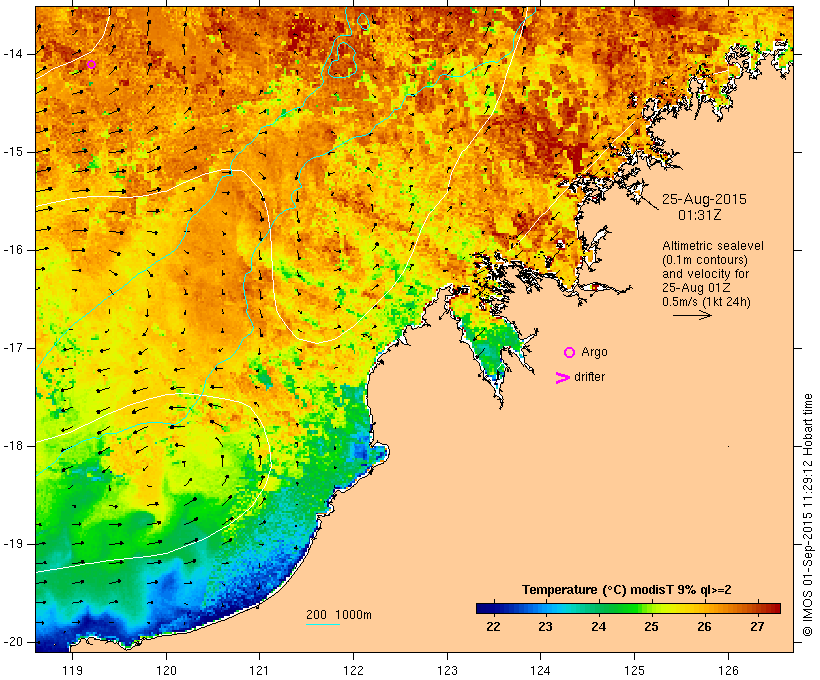
Task: Click the longitude axis label '121'
Action: point(259,670)
